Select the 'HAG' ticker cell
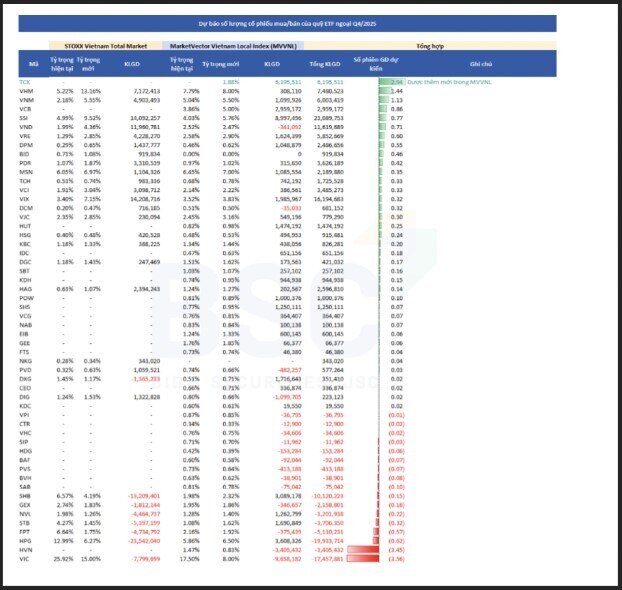 [25, 289]
